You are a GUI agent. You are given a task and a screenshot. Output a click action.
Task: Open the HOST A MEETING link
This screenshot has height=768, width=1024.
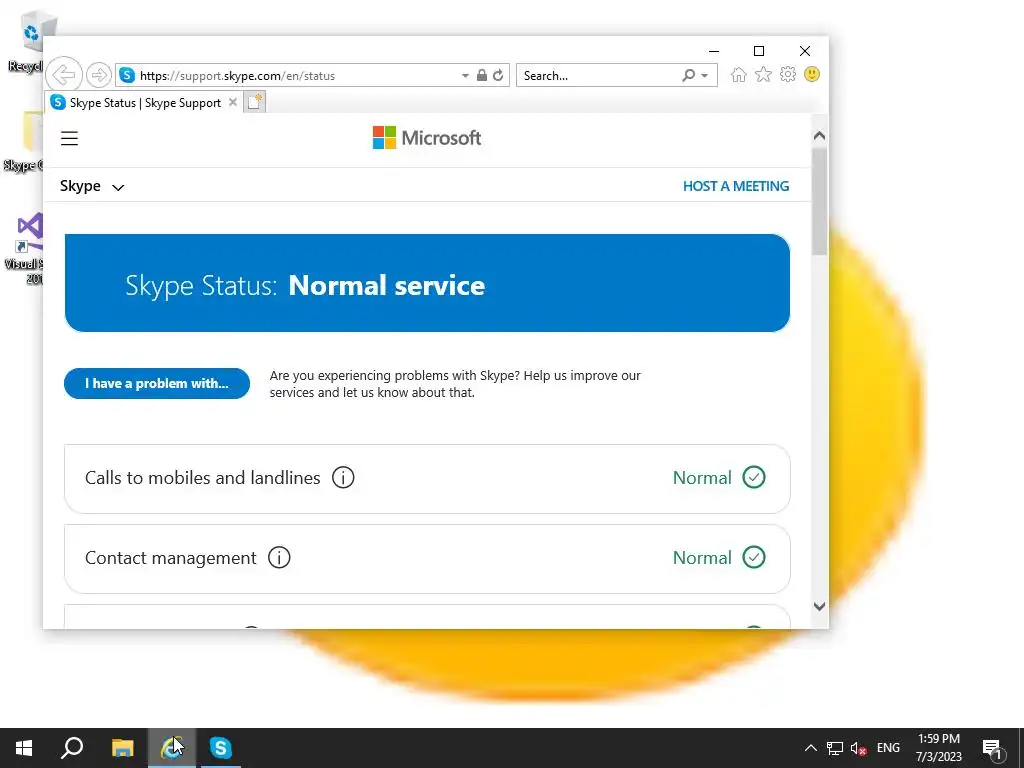pos(736,186)
